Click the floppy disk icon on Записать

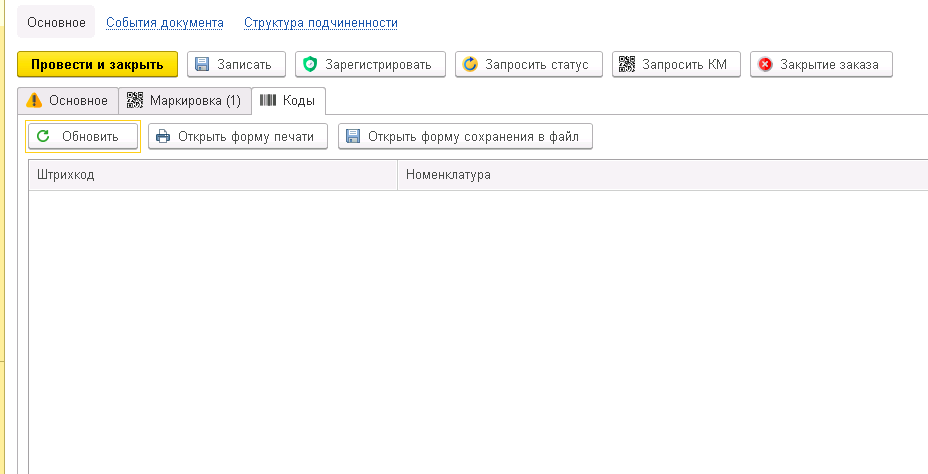202,65
